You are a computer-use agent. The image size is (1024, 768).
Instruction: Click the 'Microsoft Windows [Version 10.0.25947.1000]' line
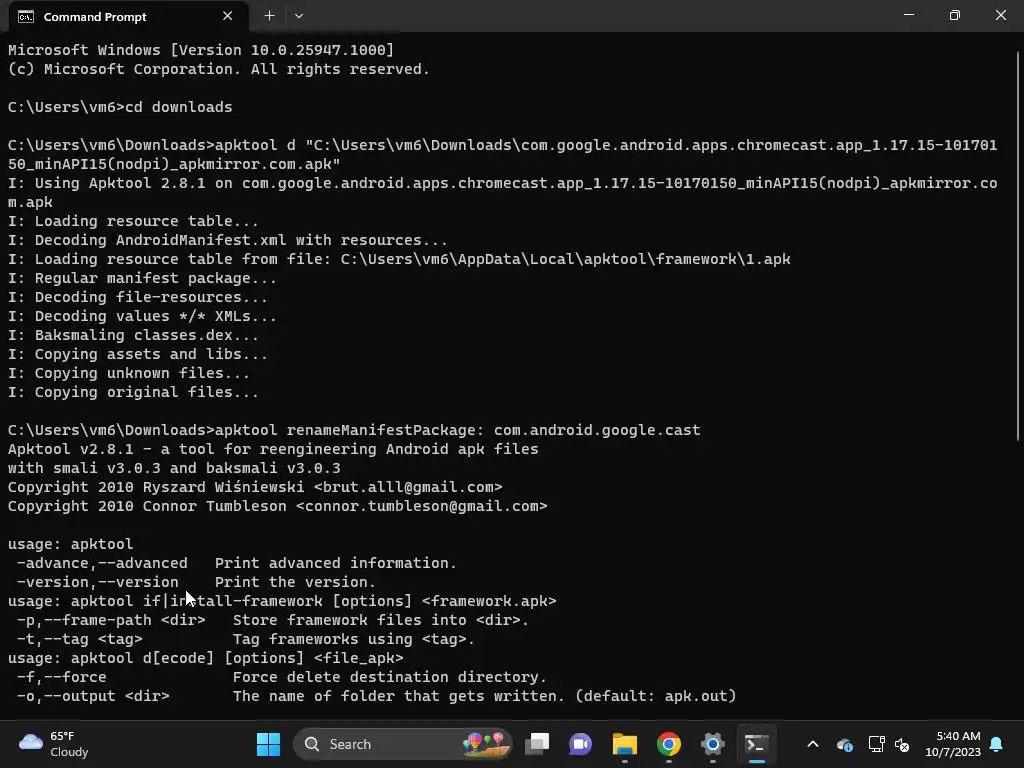[x=201, y=50]
